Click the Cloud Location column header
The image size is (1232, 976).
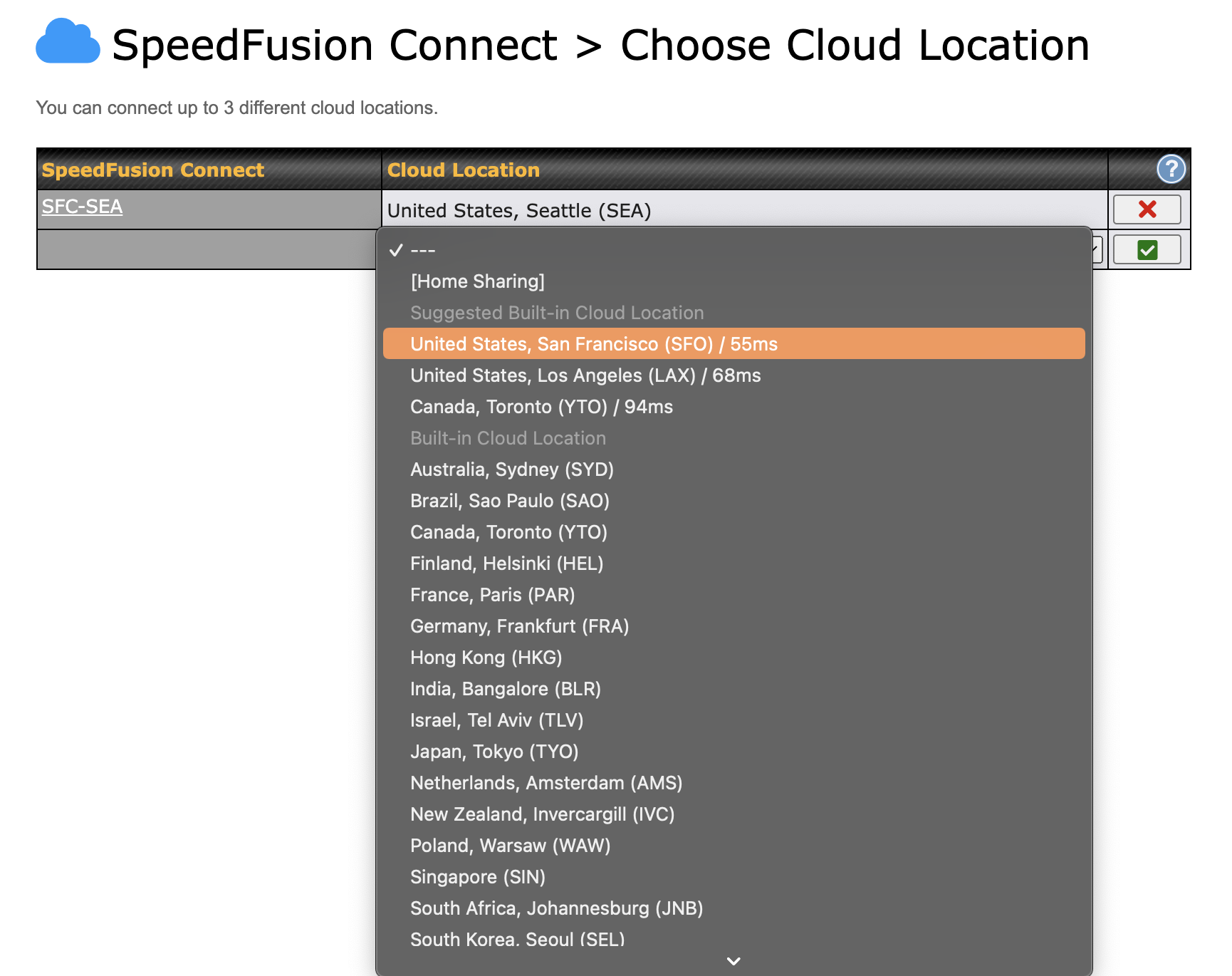[464, 170]
